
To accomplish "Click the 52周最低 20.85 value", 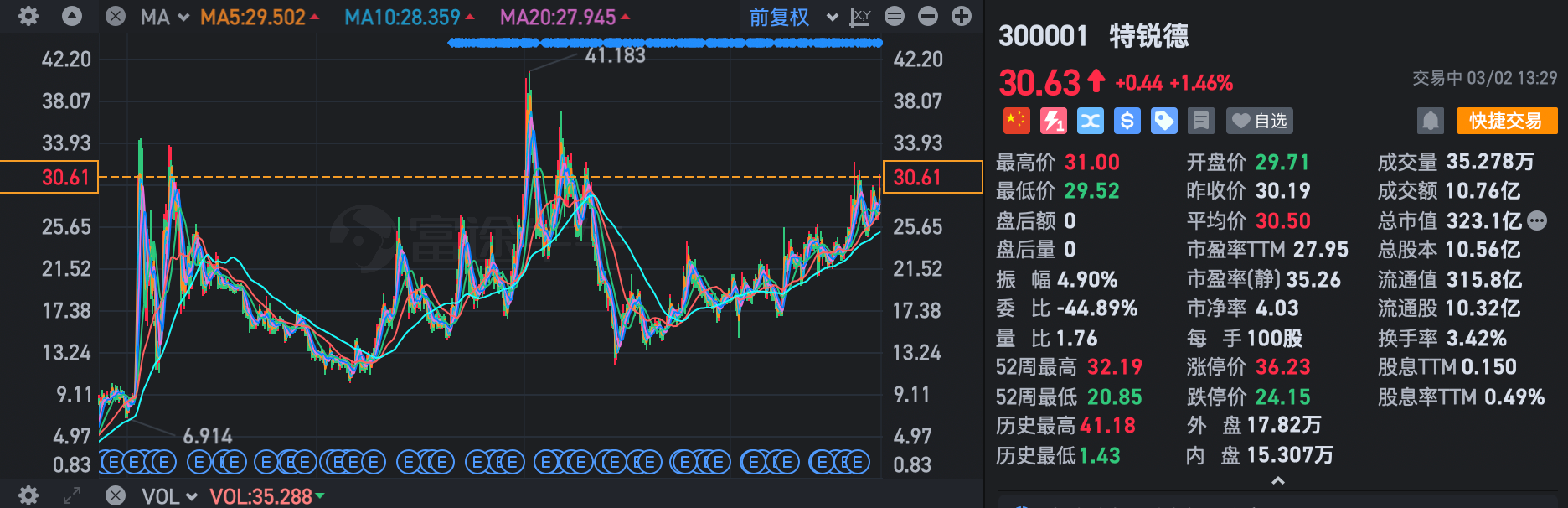I will pyautogui.click(x=1115, y=397).
